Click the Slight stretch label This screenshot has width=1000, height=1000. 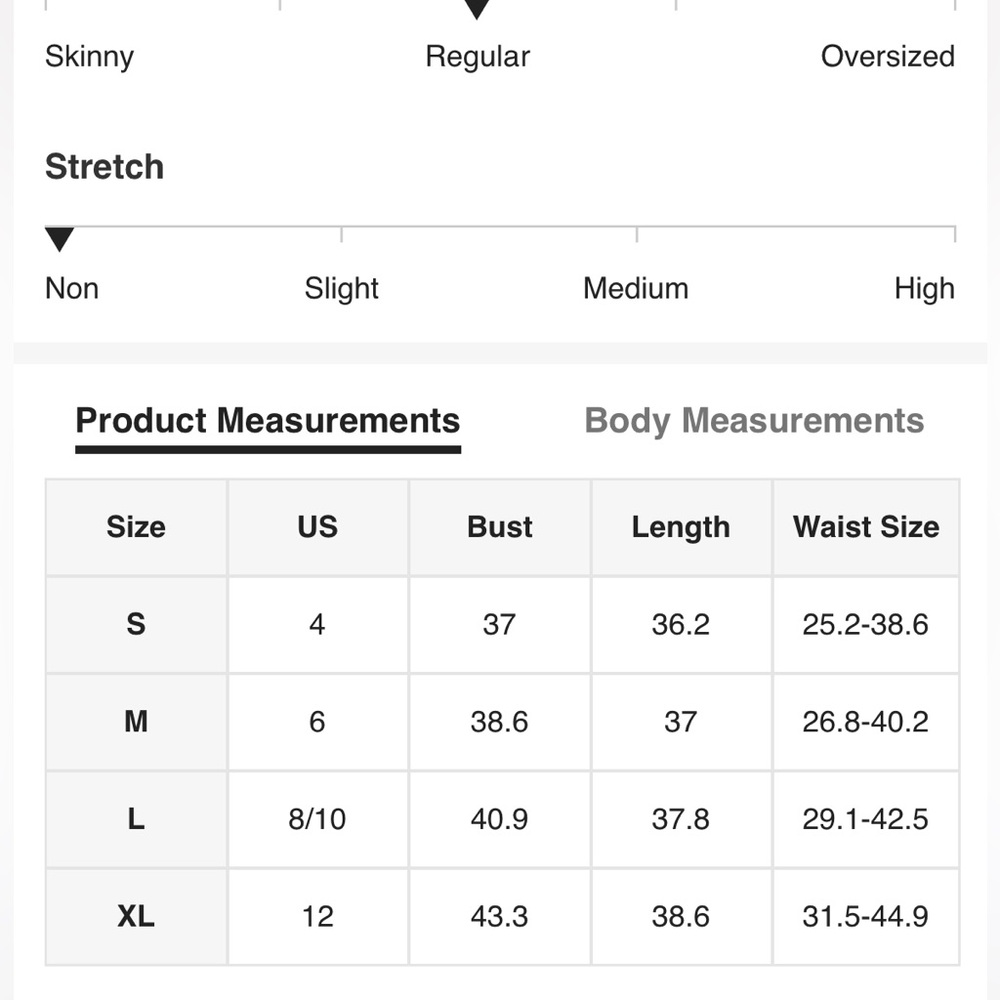[341, 289]
